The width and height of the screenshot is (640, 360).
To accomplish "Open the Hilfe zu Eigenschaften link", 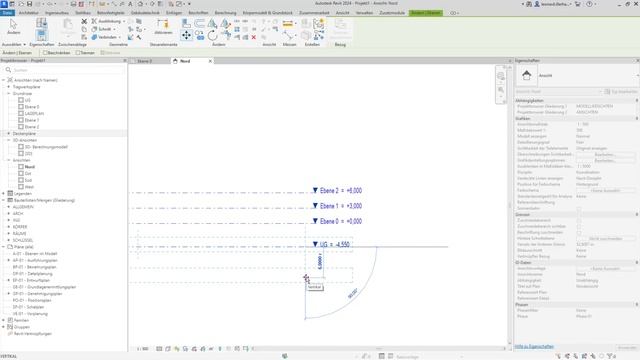I will pyautogui.click(x=534, y=347).
